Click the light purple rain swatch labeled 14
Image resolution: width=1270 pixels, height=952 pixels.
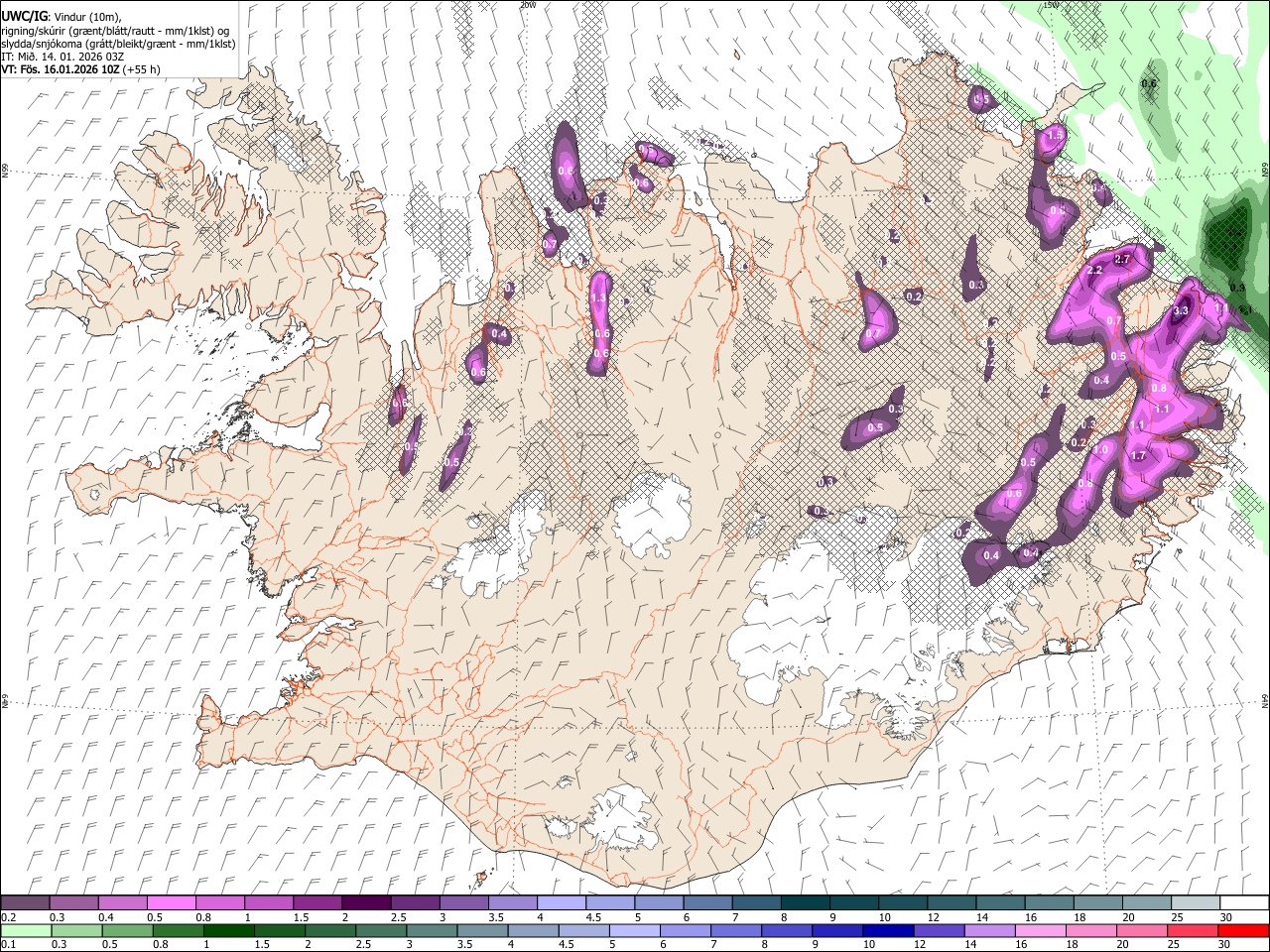(988, 930)
